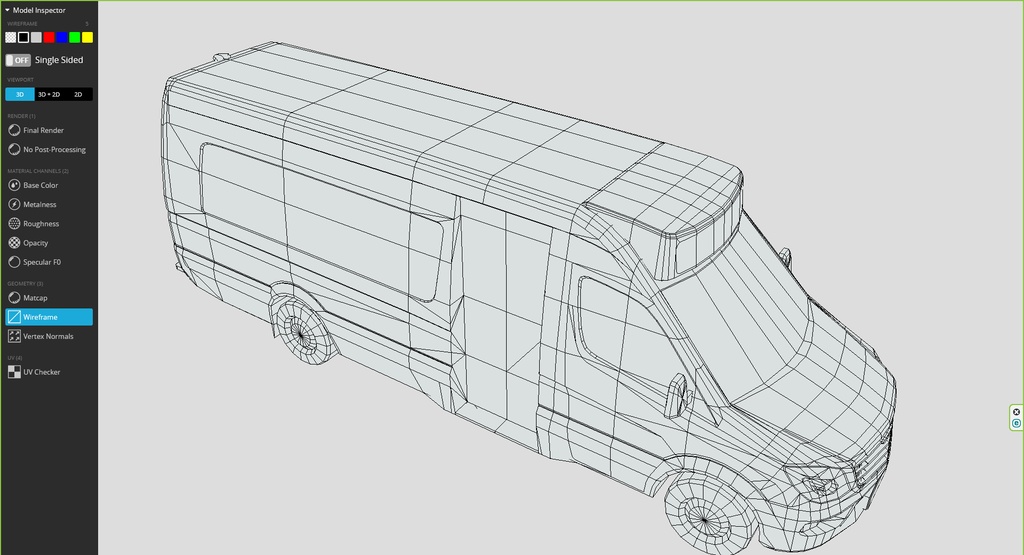Switch viewport to 2D

point(78,95)
